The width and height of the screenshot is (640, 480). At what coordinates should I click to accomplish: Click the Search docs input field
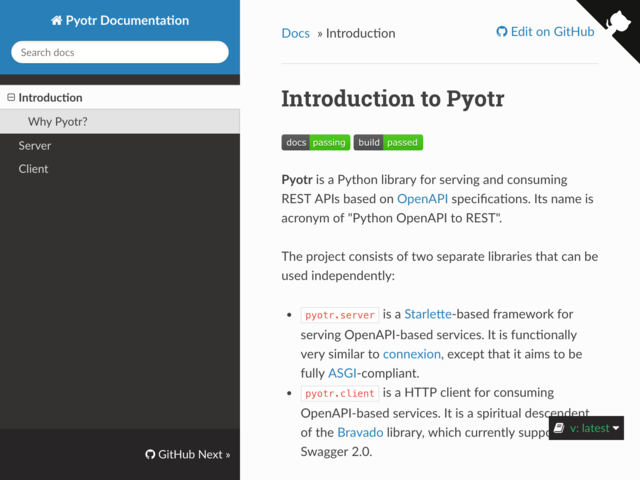(120, 52)
